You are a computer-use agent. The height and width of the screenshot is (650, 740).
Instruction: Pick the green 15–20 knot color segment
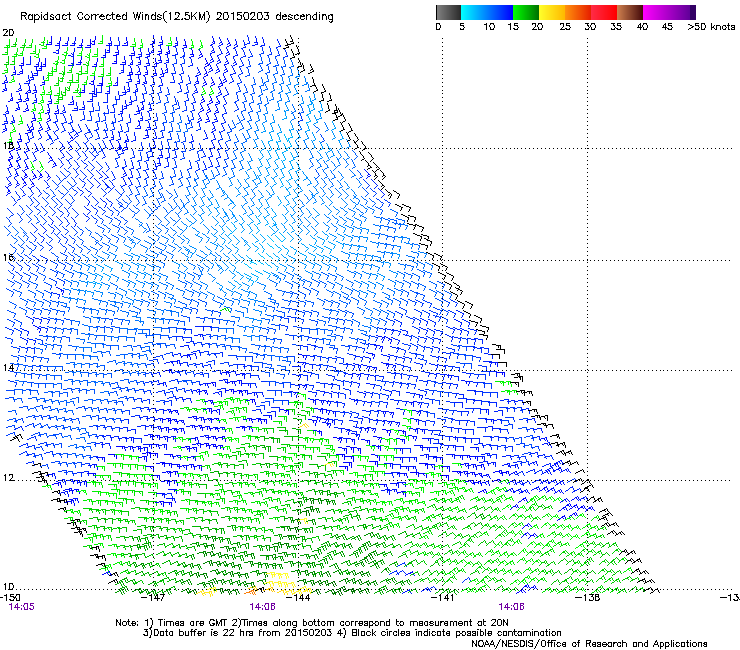click(x=526, y=12)
